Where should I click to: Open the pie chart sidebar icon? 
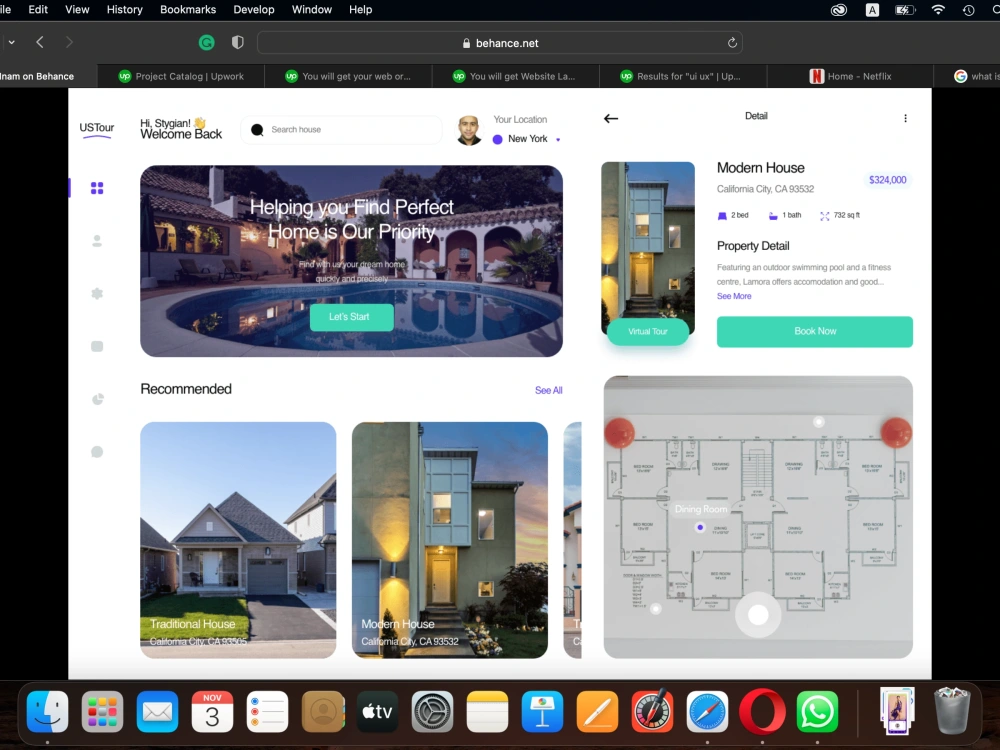pos(98,399)
